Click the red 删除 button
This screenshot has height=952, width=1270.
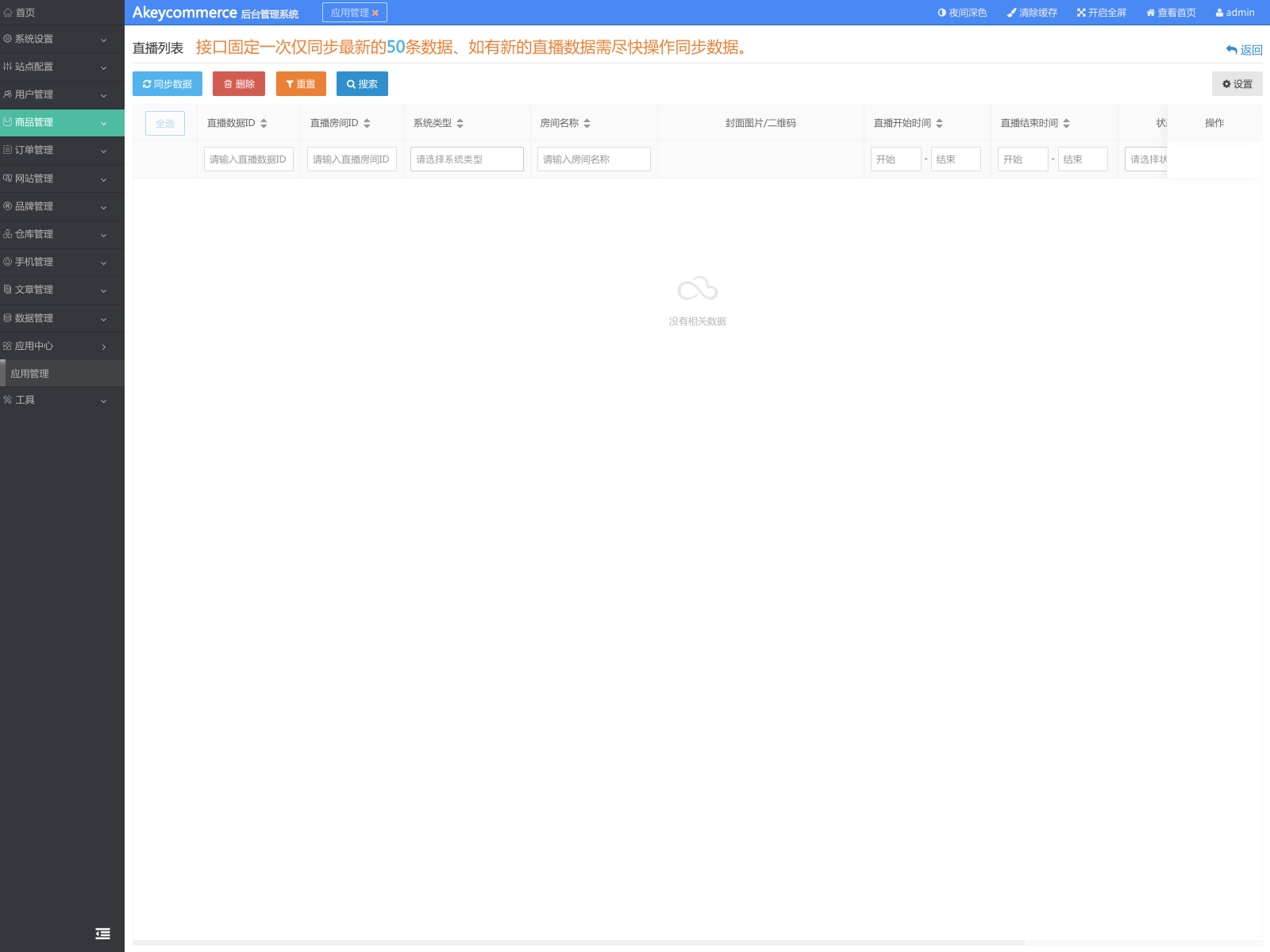pyautogui.click(x=239, y=83)
